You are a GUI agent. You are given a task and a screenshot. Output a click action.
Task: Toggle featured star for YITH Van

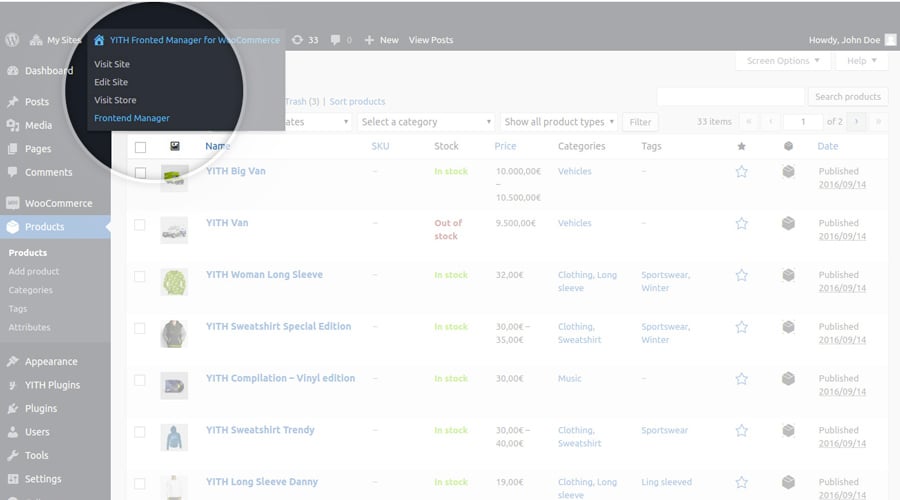[742, 223]
